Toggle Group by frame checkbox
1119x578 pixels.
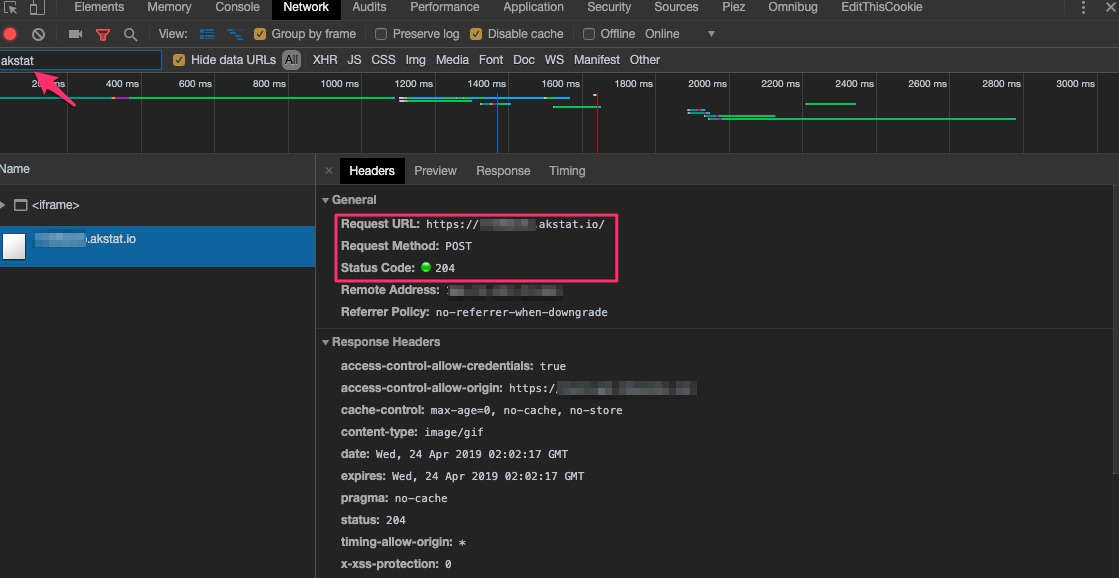click(260, 34)
